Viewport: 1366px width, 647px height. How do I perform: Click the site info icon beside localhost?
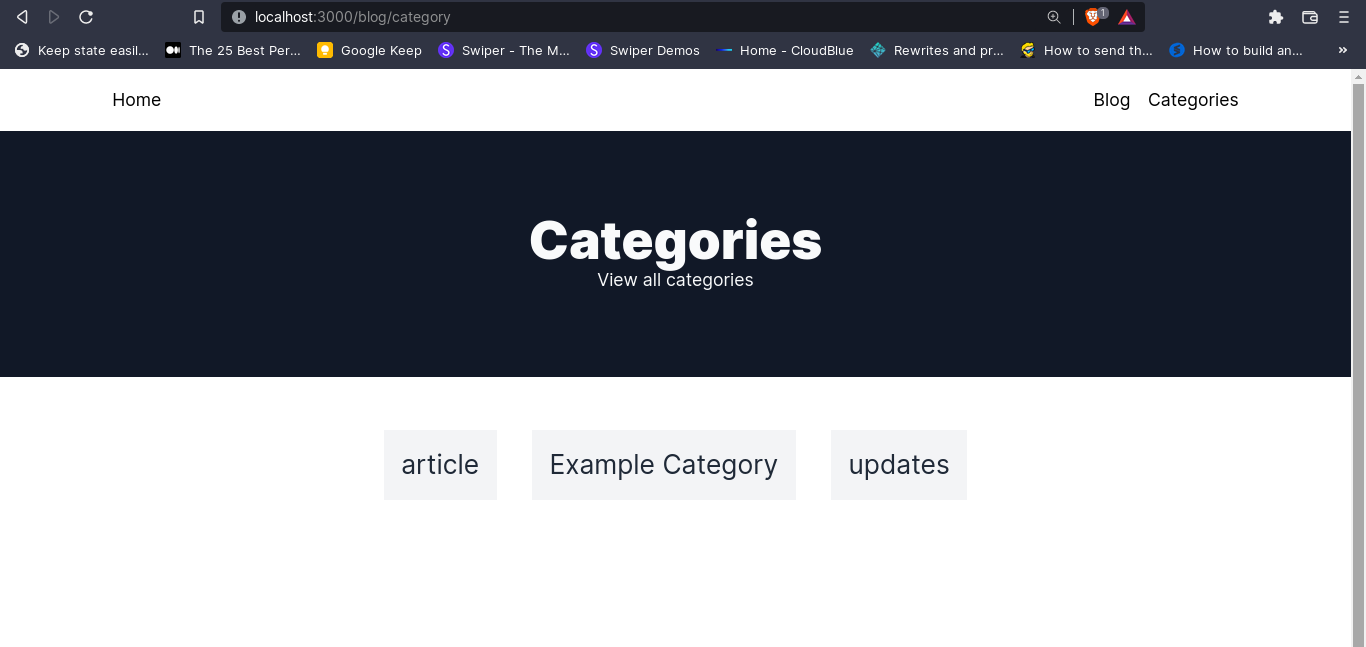(239, 17)
